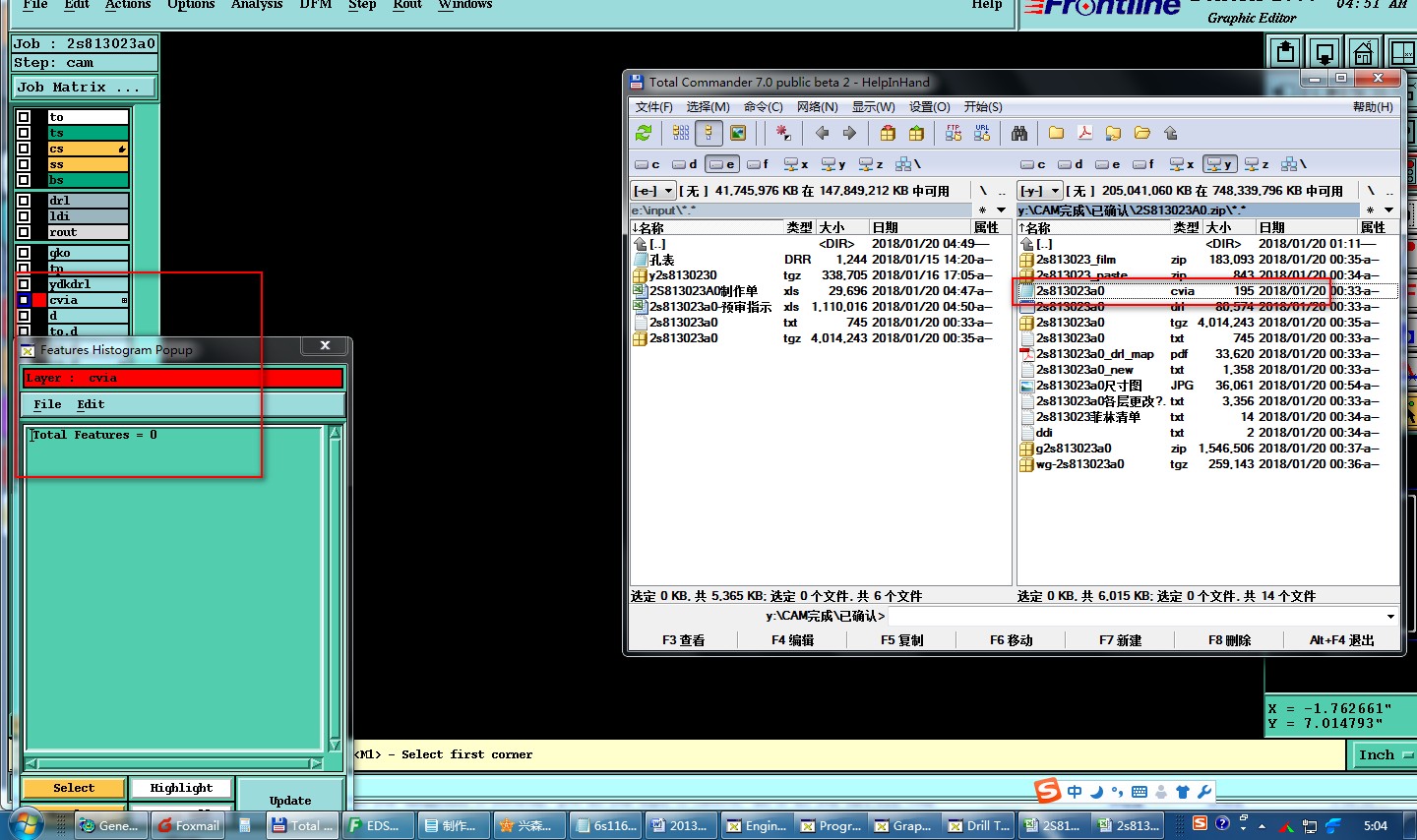Viewport: 1417px width, 840px height.
Task: Click the refresh icon in Total Commander toolbar
Action: [644, 133]
